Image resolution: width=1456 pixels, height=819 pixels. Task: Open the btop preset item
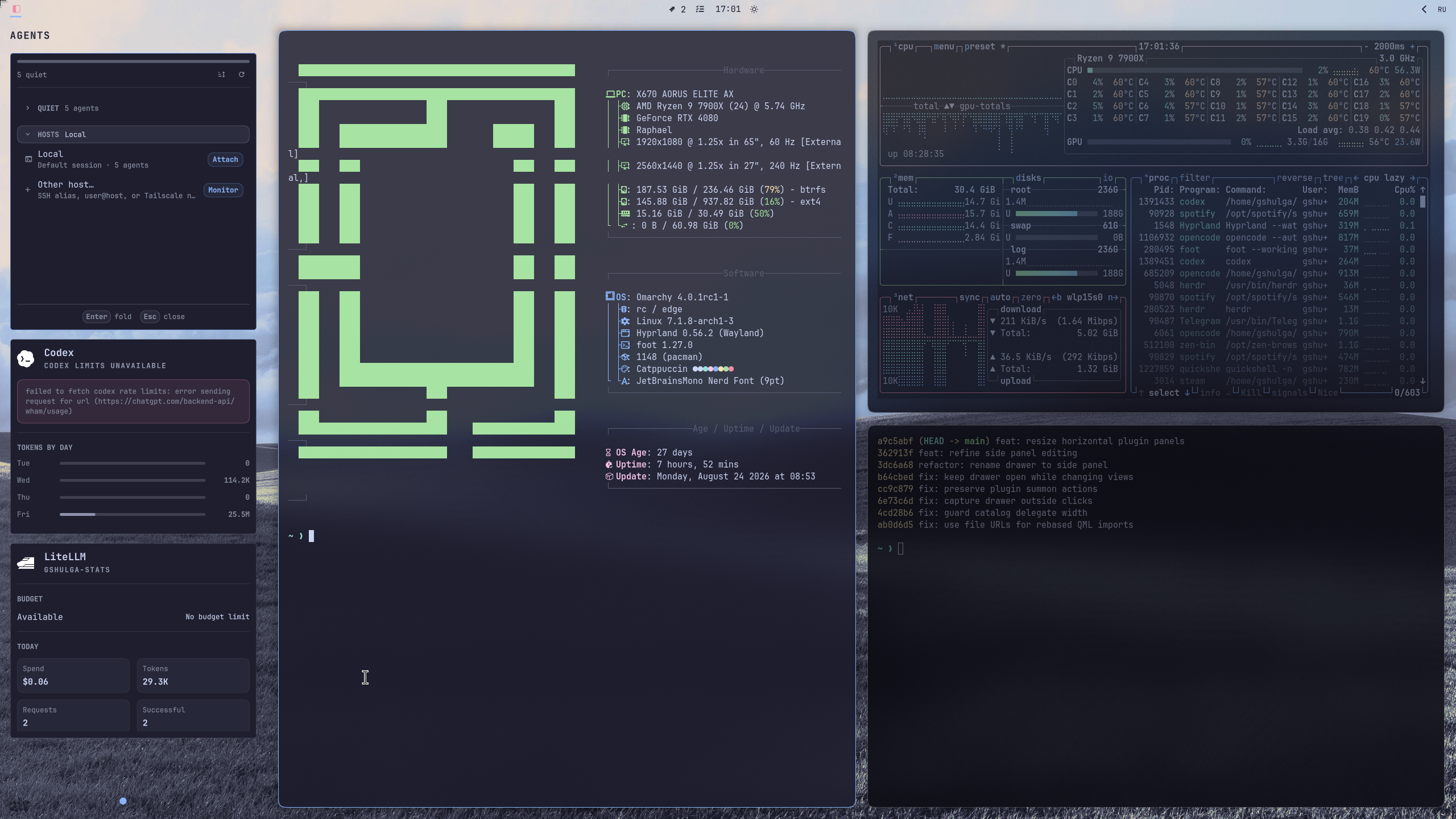click(979, 47)
